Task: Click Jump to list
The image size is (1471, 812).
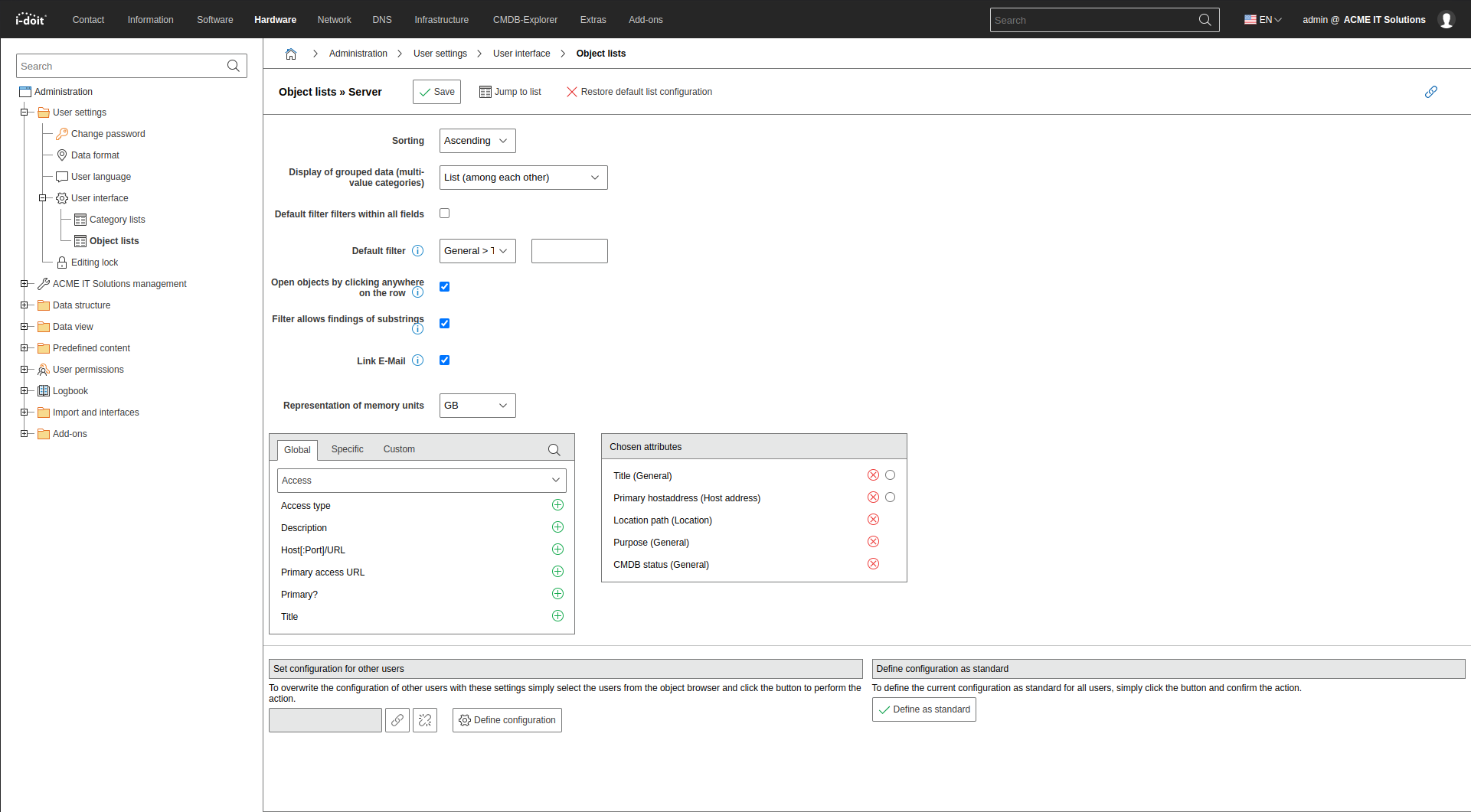Action: 510,92
